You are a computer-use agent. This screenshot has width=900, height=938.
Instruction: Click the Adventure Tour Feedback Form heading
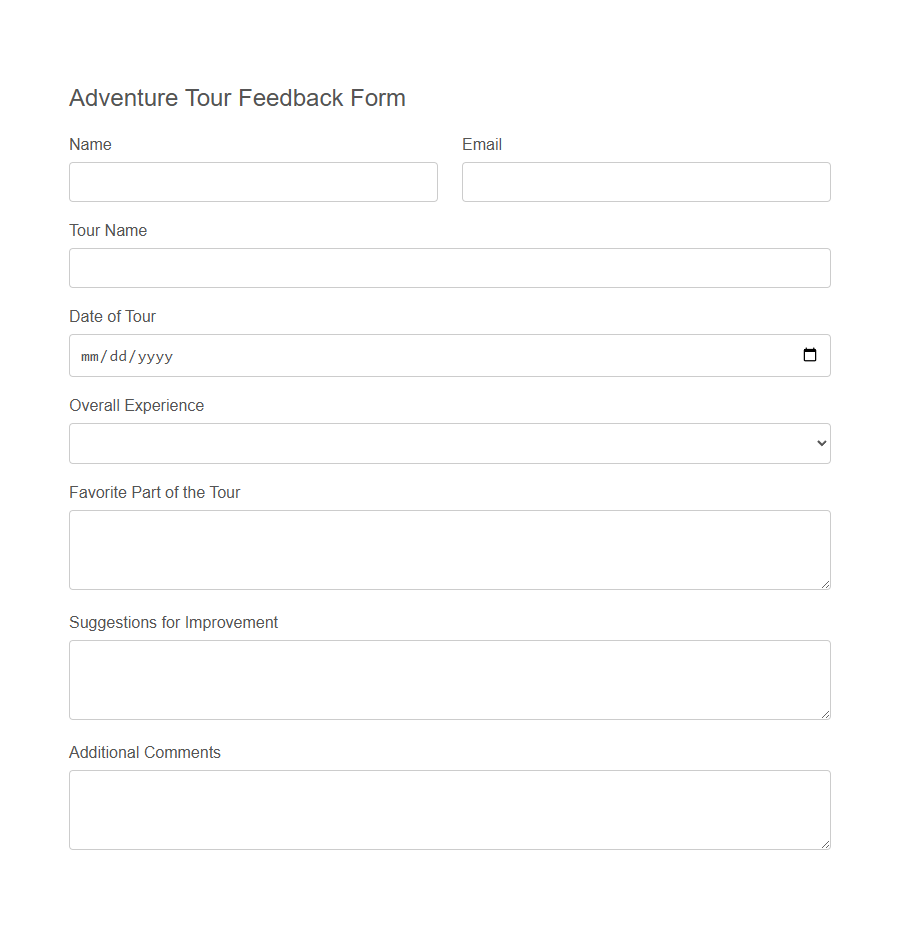pyautogui.click(x=237, y=98)
